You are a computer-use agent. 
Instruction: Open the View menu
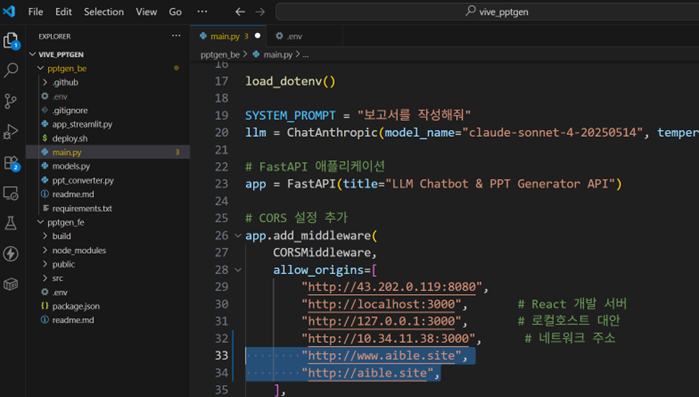tap(146, 12)
